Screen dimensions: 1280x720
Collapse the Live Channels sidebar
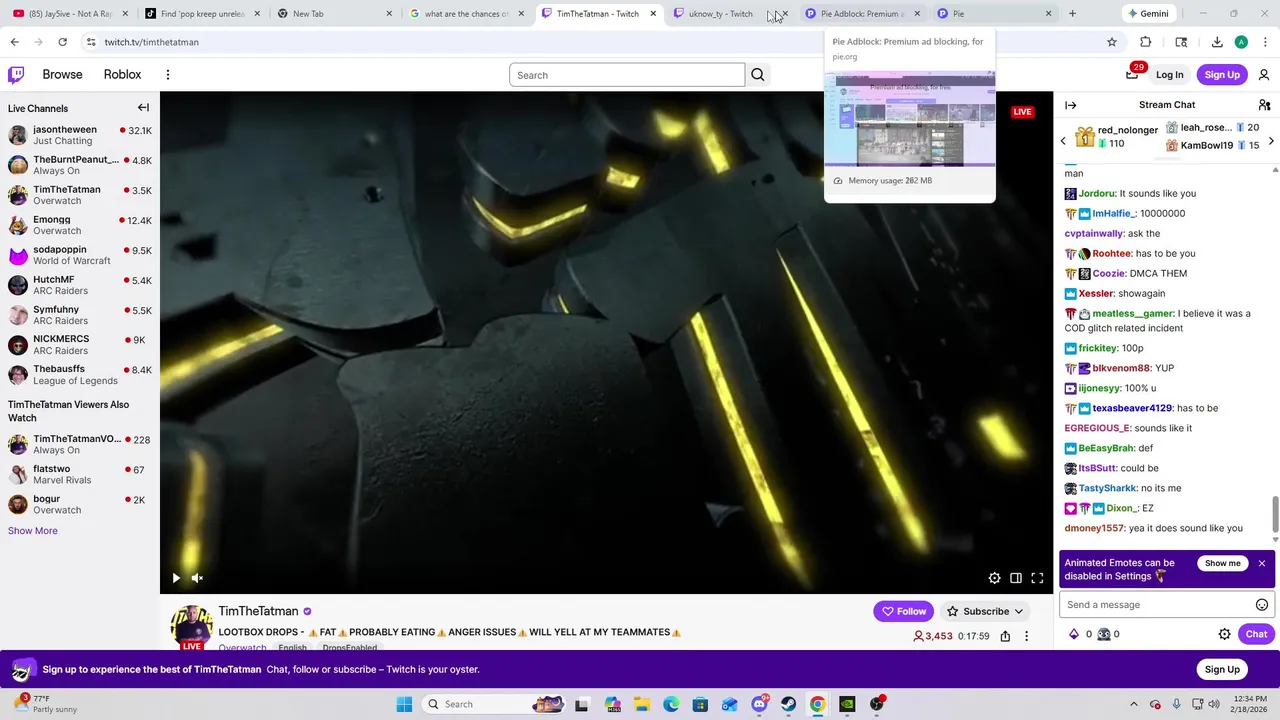pos(143,108)
